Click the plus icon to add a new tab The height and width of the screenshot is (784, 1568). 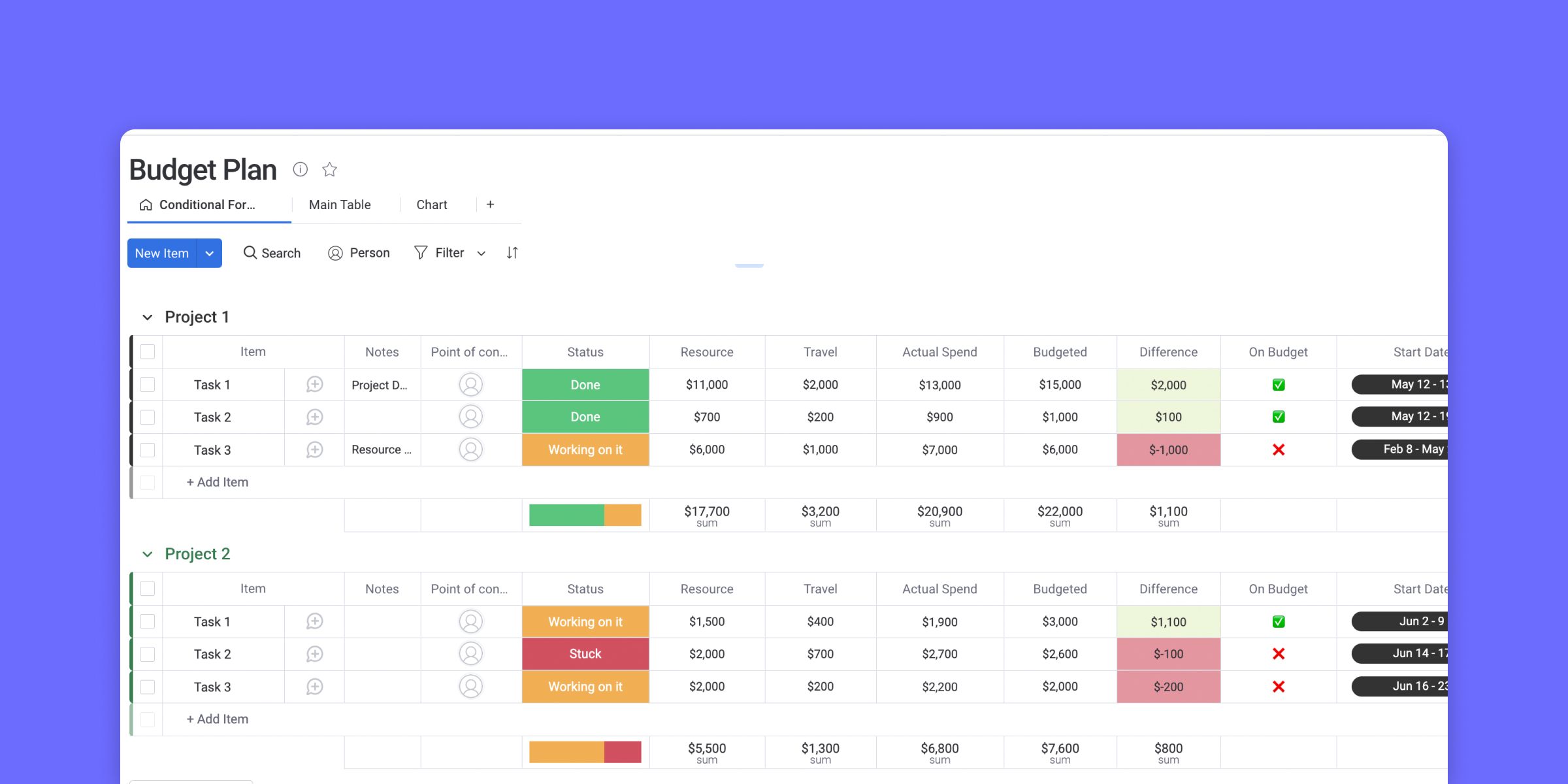(x=490, y=205)
